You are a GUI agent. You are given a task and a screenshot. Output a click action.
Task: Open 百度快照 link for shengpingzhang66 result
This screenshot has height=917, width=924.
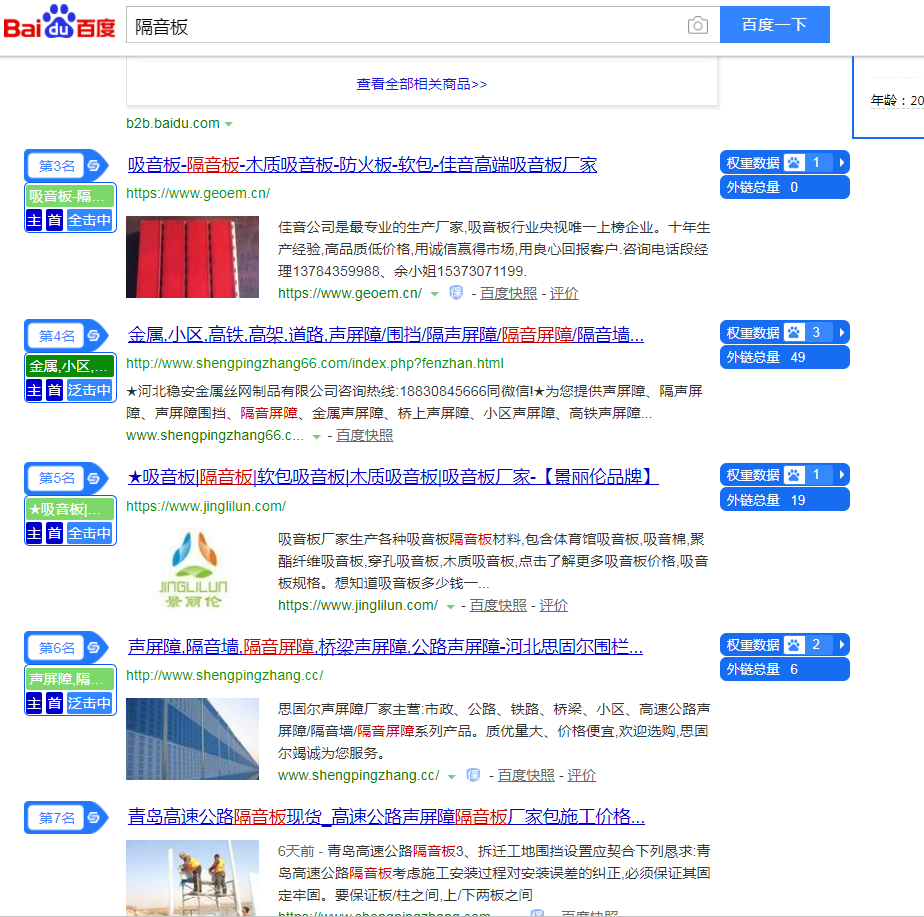pyautogui.click(x=364, y=436)
